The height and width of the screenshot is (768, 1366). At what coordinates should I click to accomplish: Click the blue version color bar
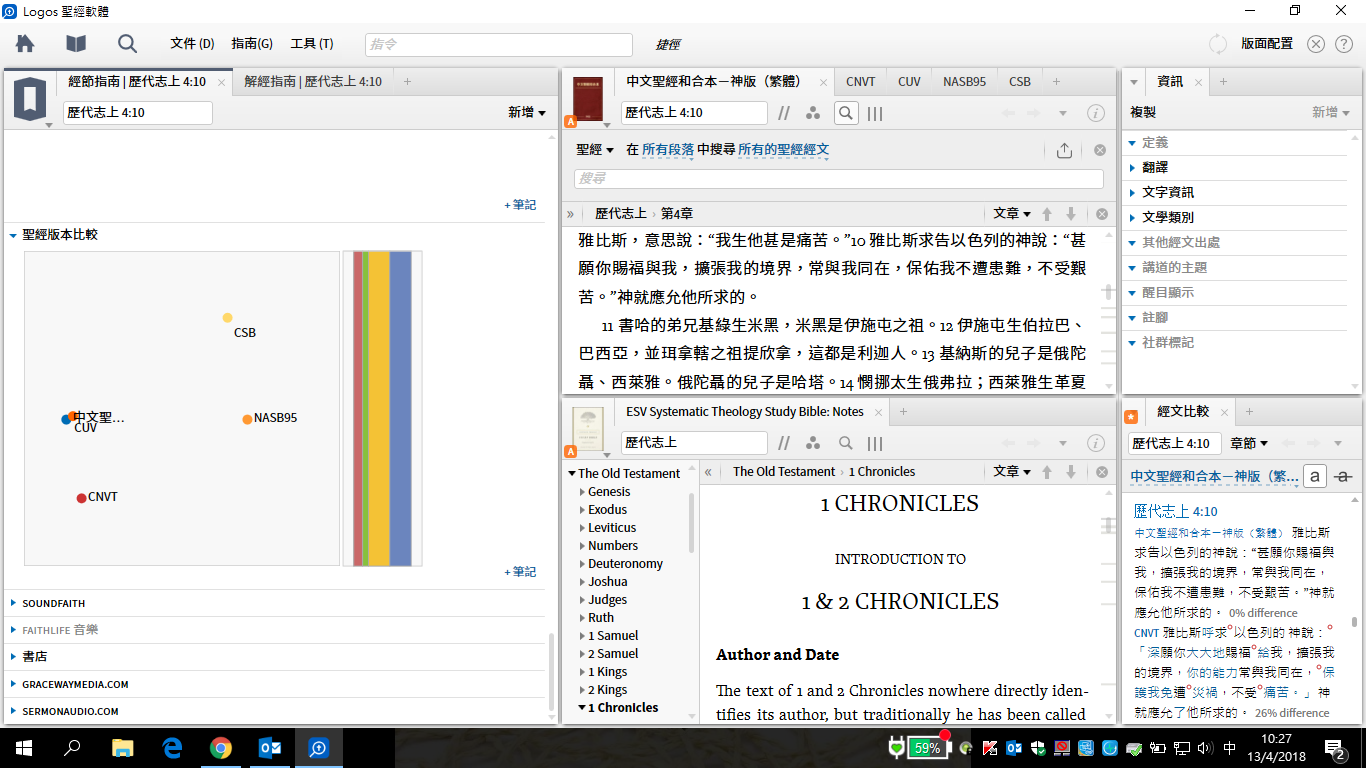(400, 408)
